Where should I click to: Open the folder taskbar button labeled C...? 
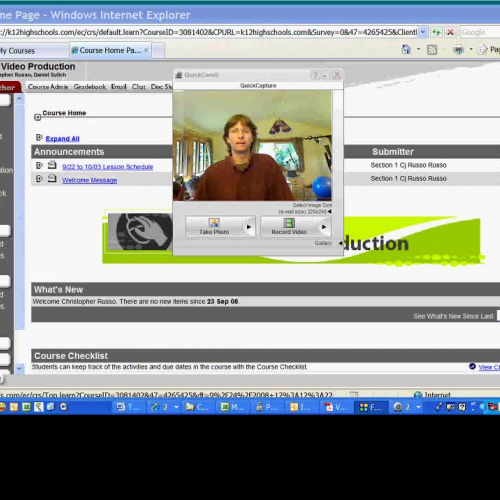click(x=199, y=407)
